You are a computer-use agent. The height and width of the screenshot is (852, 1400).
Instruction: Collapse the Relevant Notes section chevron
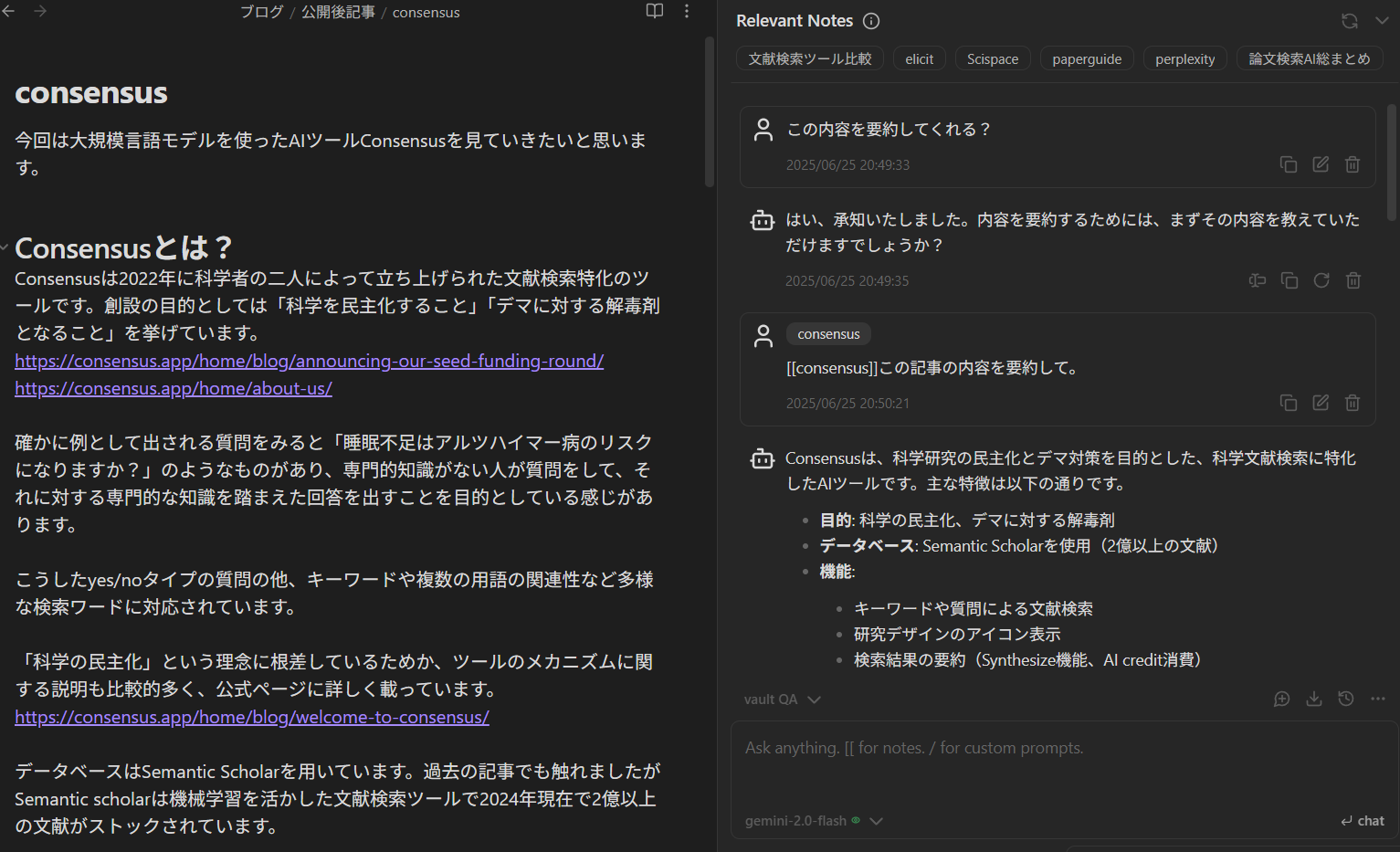pyautogui.click(x=1382, y=21)
